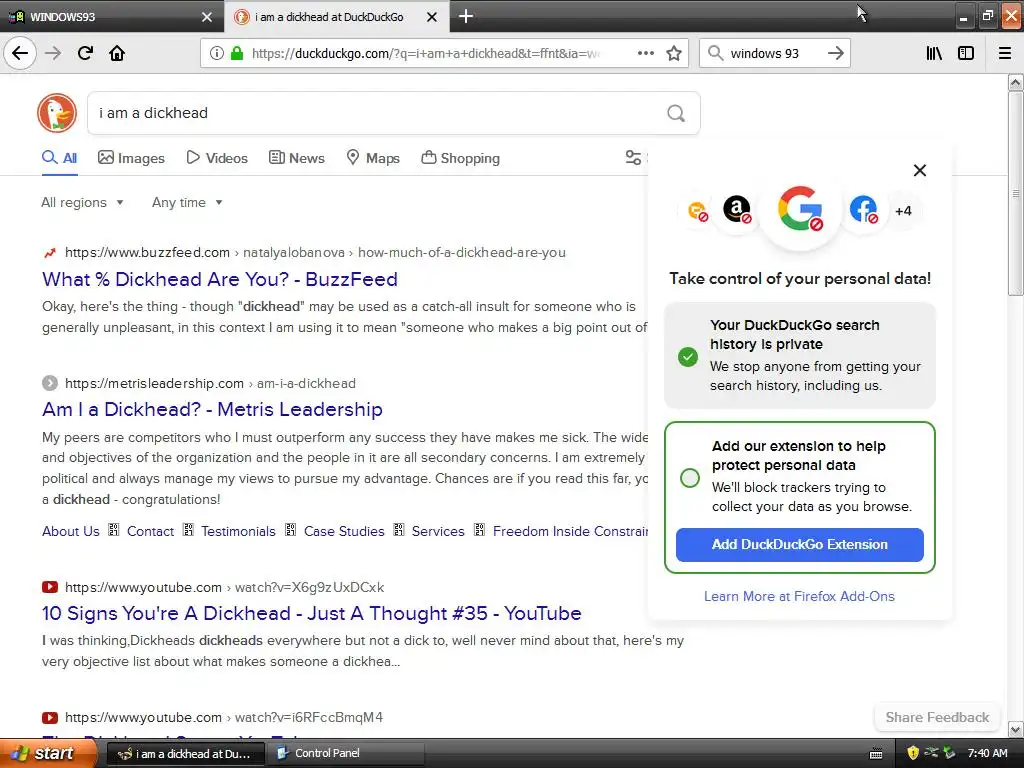Switch to the WINDOWS93 browser tab
This screenshot has height=768, width=1024.
coord(112,17)
